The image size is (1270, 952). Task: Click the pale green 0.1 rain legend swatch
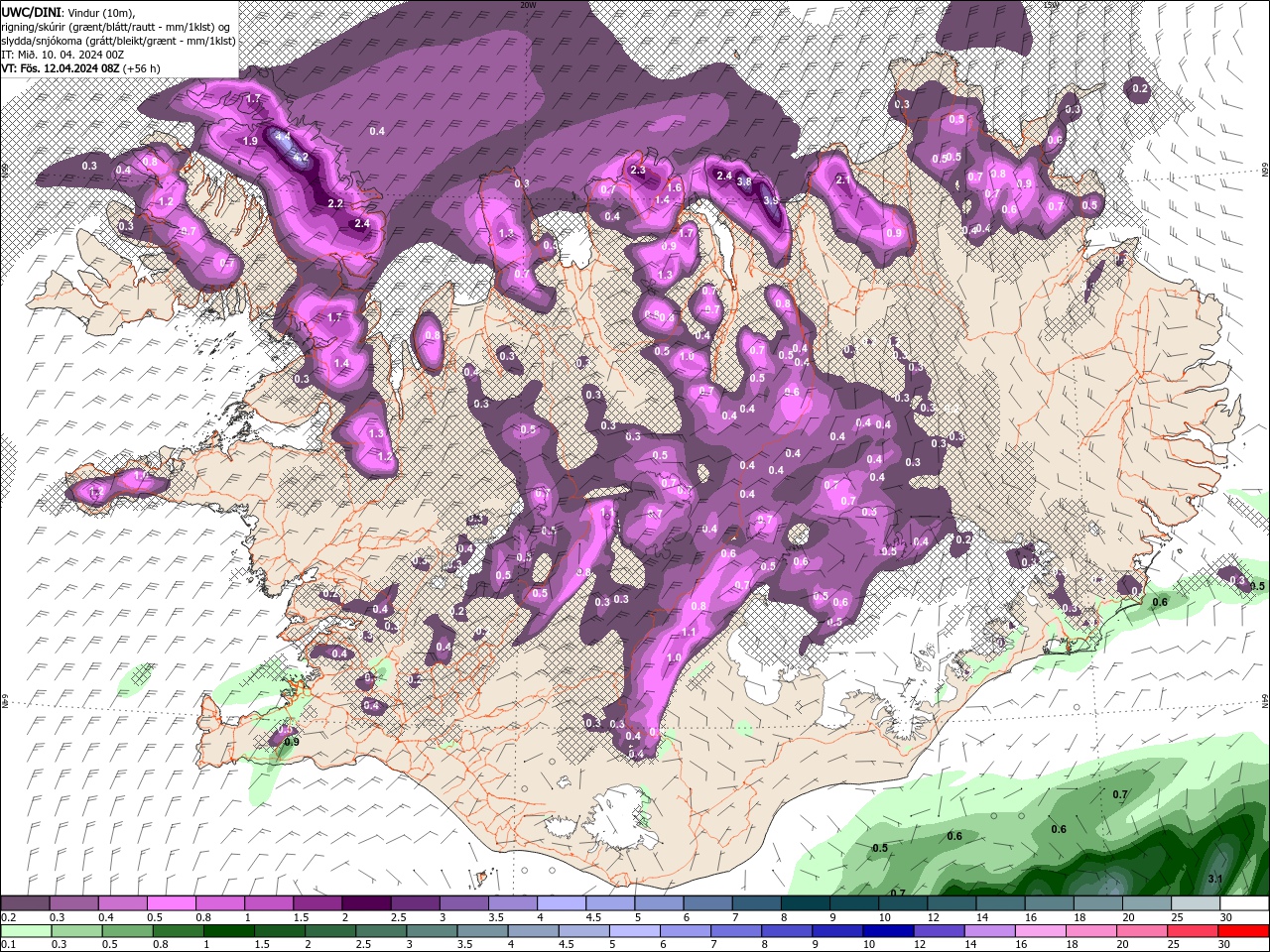click(25, 930)
